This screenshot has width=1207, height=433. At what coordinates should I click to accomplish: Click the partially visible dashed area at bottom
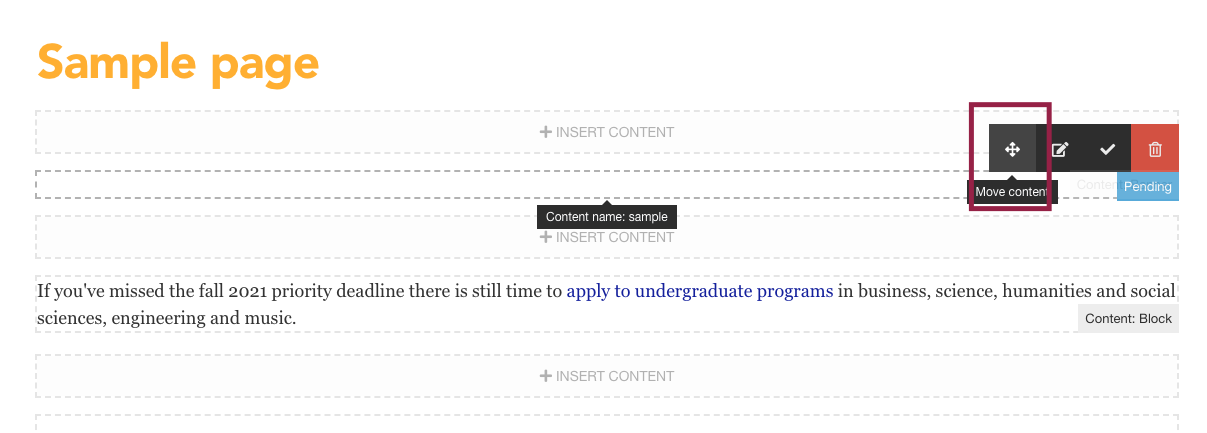[x=607, y=424]
